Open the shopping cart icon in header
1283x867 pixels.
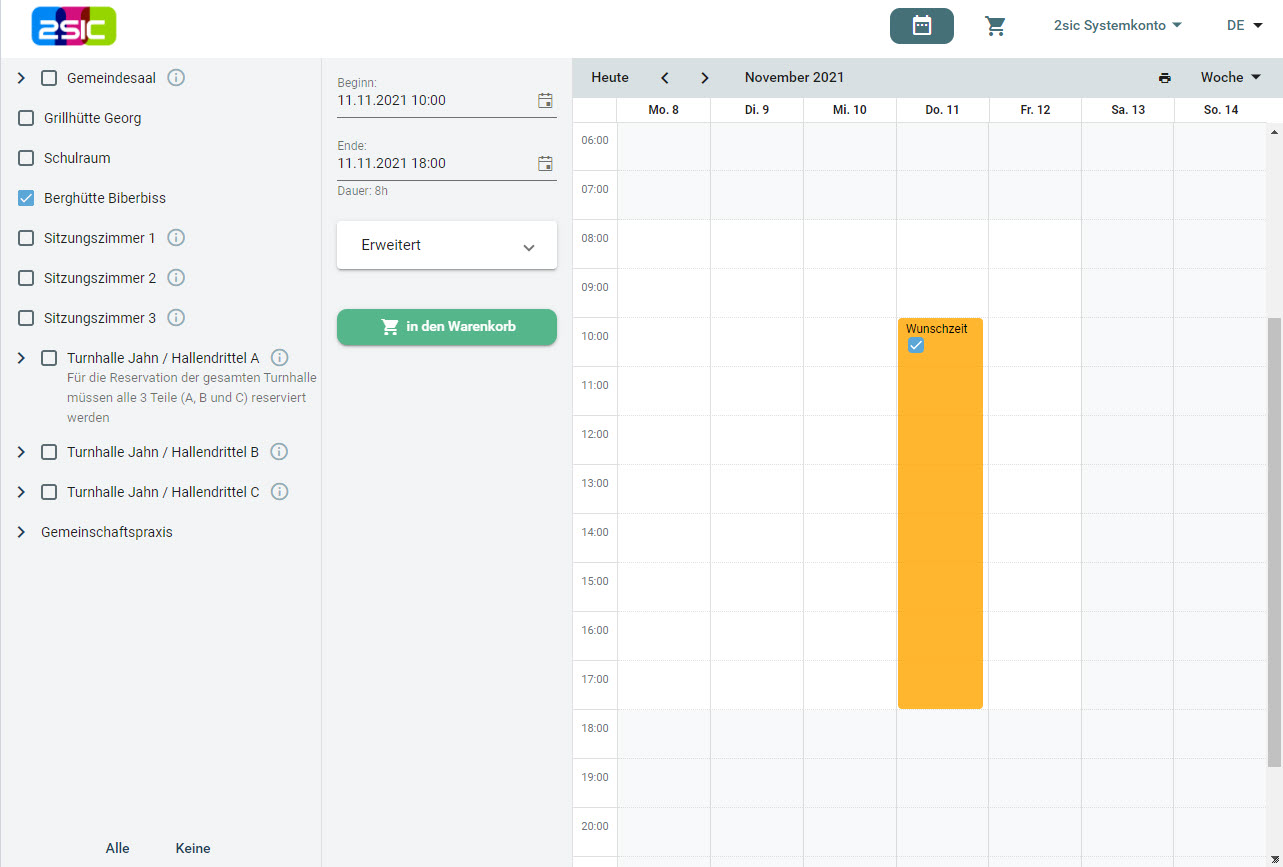(x=995, y=26)
